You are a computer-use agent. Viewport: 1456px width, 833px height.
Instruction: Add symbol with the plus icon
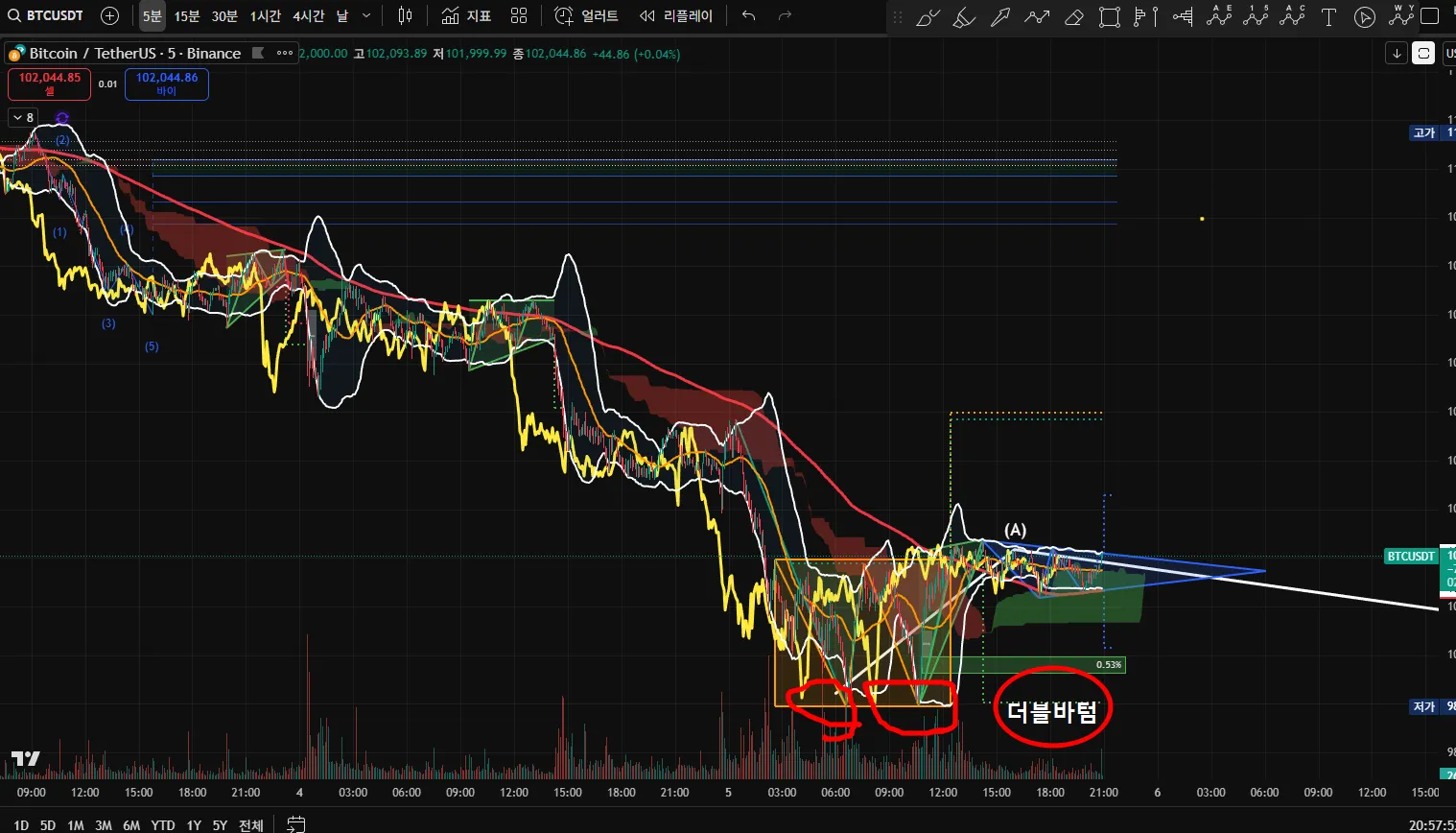tap(109, 15)
